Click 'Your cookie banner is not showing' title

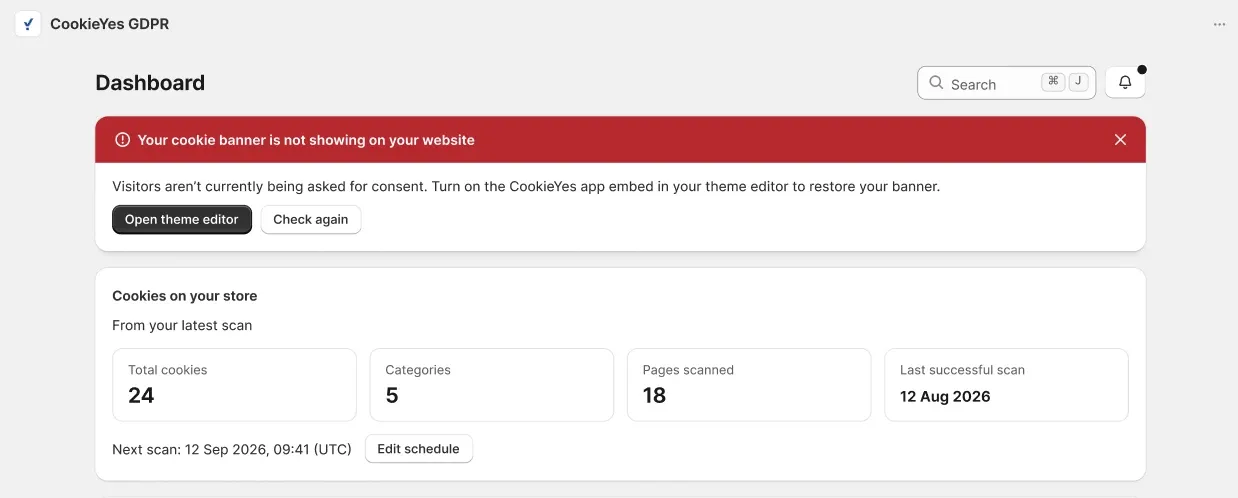pyautogui.click(x=306, y=140)
